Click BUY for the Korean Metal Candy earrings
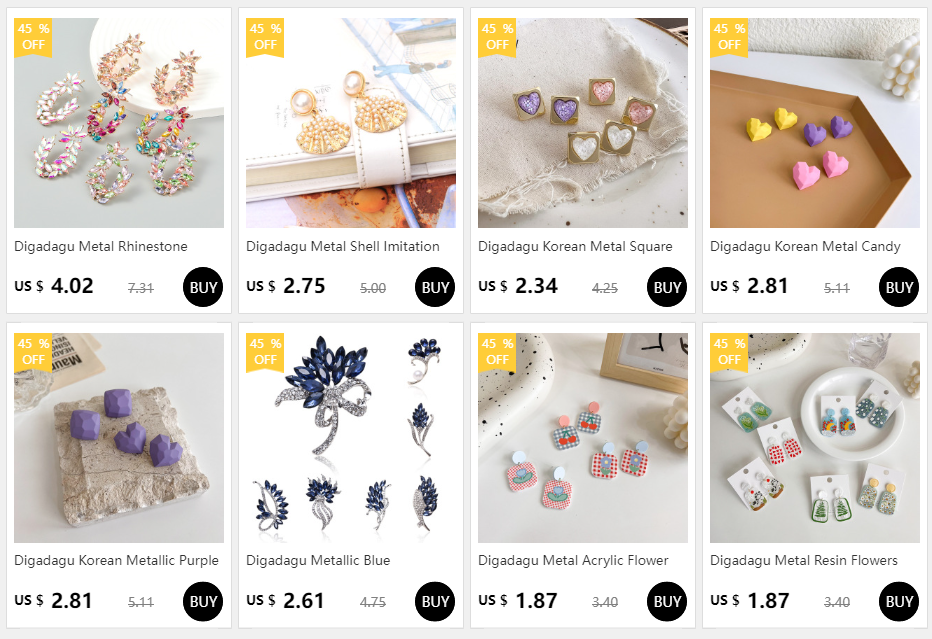 pos(898,287)
